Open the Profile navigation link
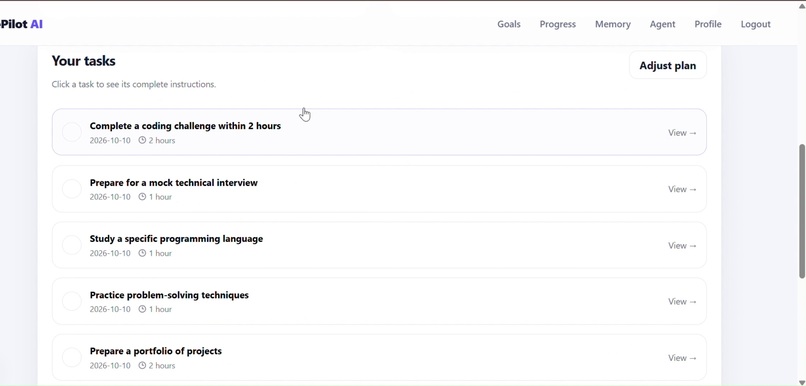This screenshot has height=386, width=806. (707, 24)
